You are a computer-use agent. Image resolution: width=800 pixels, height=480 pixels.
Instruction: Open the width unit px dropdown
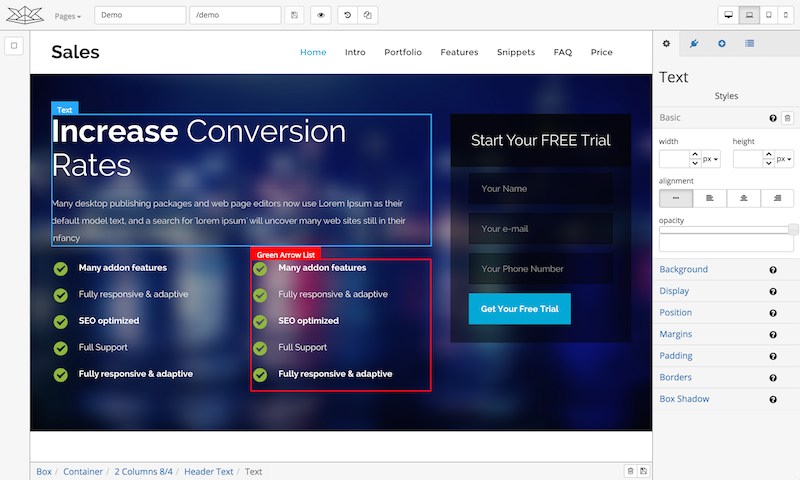pos(710,159)
